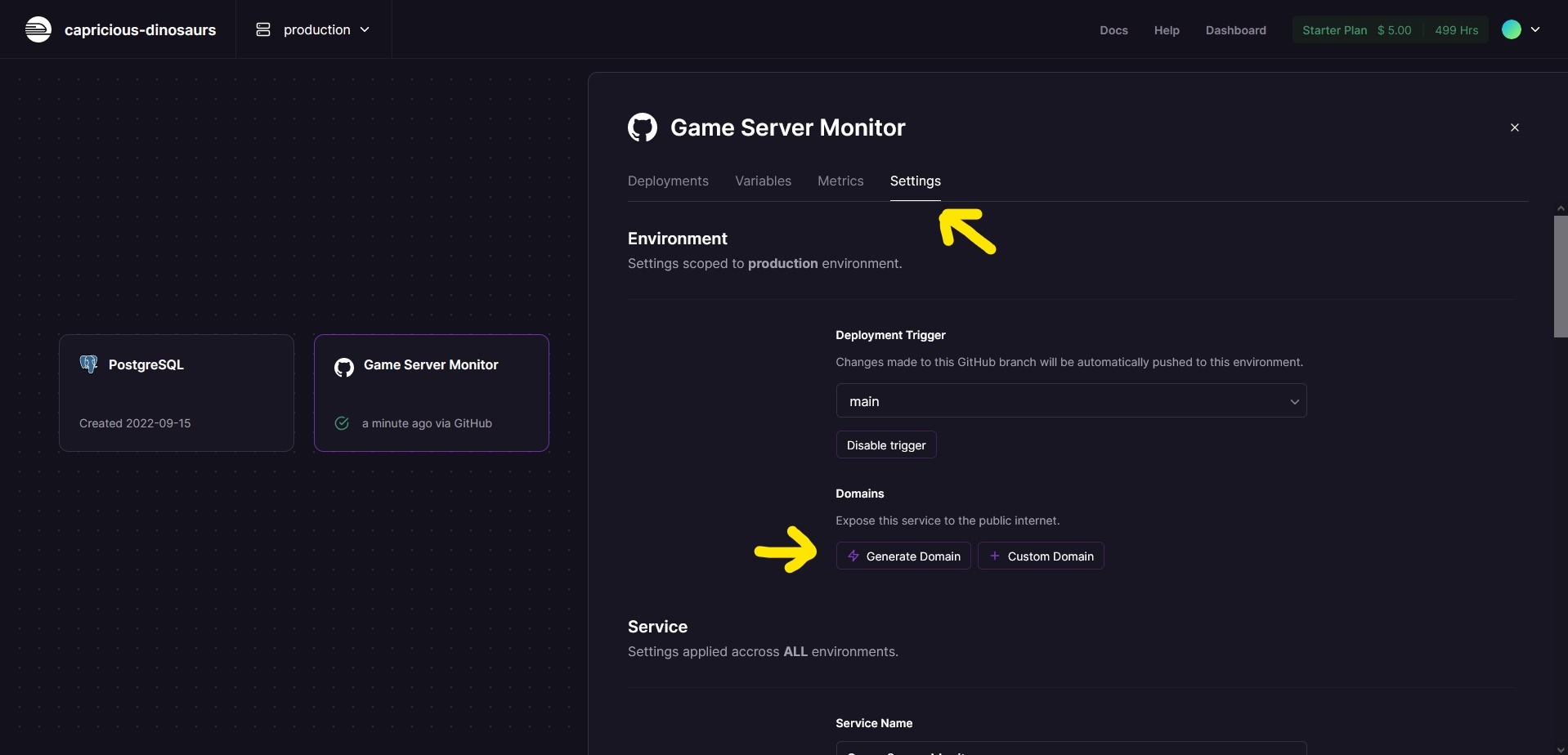View the Metrics tab

click(840, 181)
